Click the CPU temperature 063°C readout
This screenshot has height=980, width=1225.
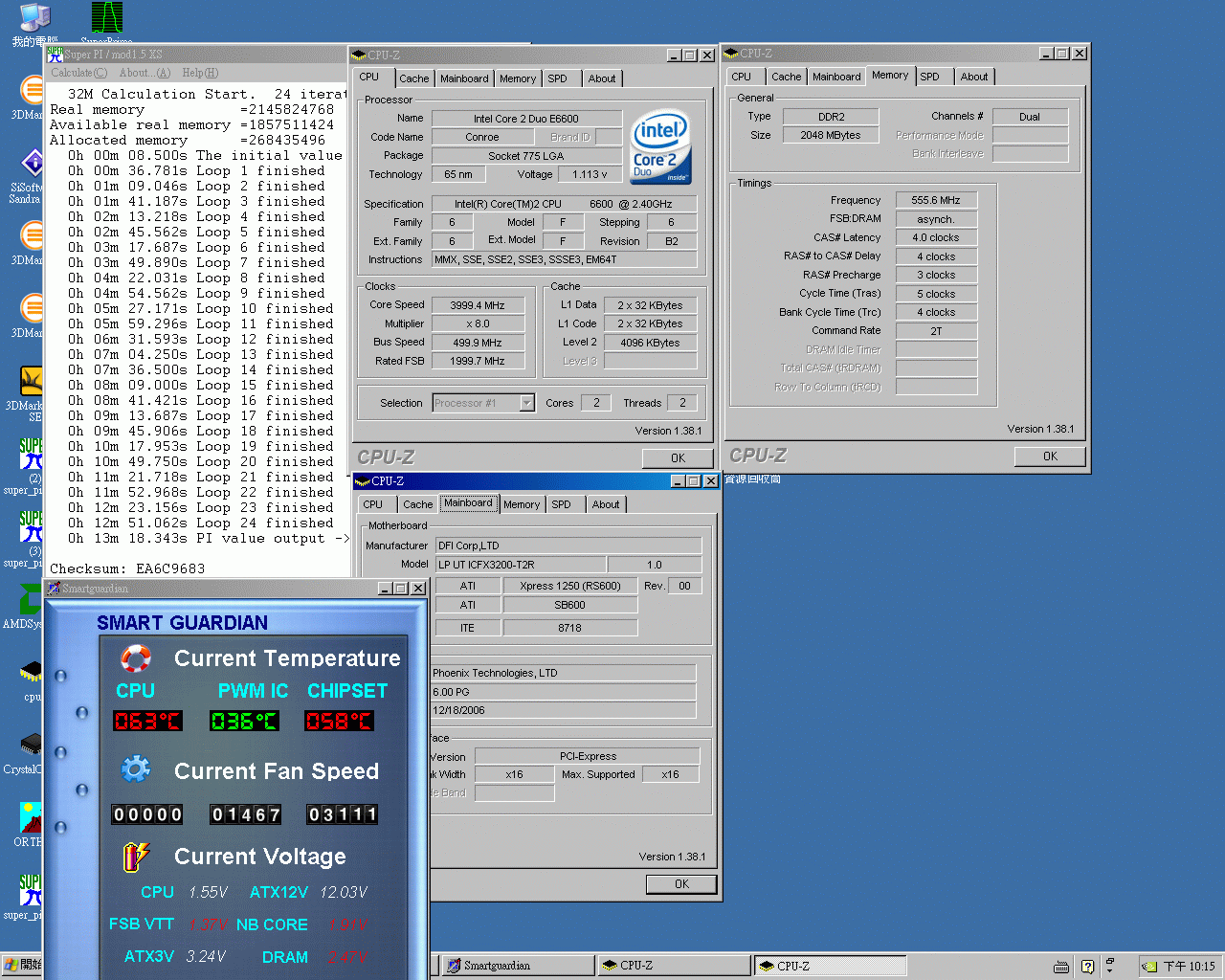click(147, 721)
